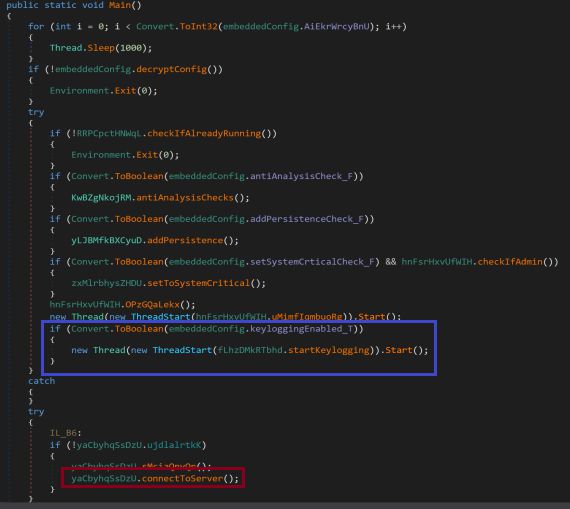This screenshot has width=570, height=509.
Task: Click the antiAnalysisCheck_F field
Action: [301, 176]
